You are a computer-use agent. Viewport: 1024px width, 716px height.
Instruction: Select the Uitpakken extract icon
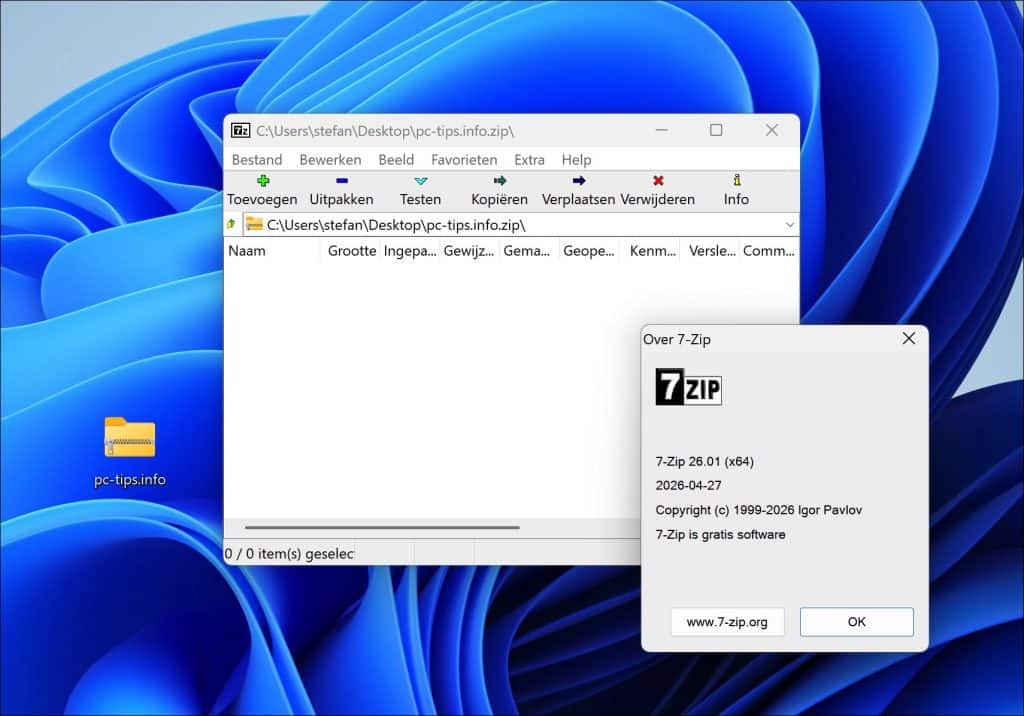(x=341, y=181)
